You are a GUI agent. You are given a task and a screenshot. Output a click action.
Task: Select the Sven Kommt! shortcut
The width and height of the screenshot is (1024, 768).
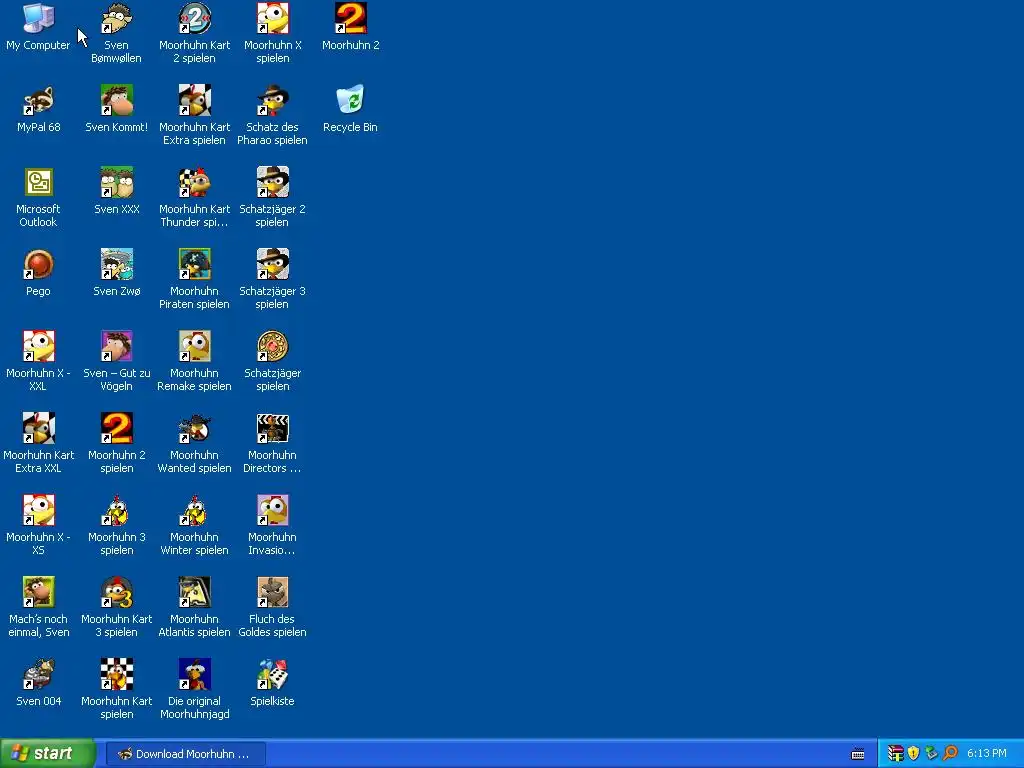[117, 100]
